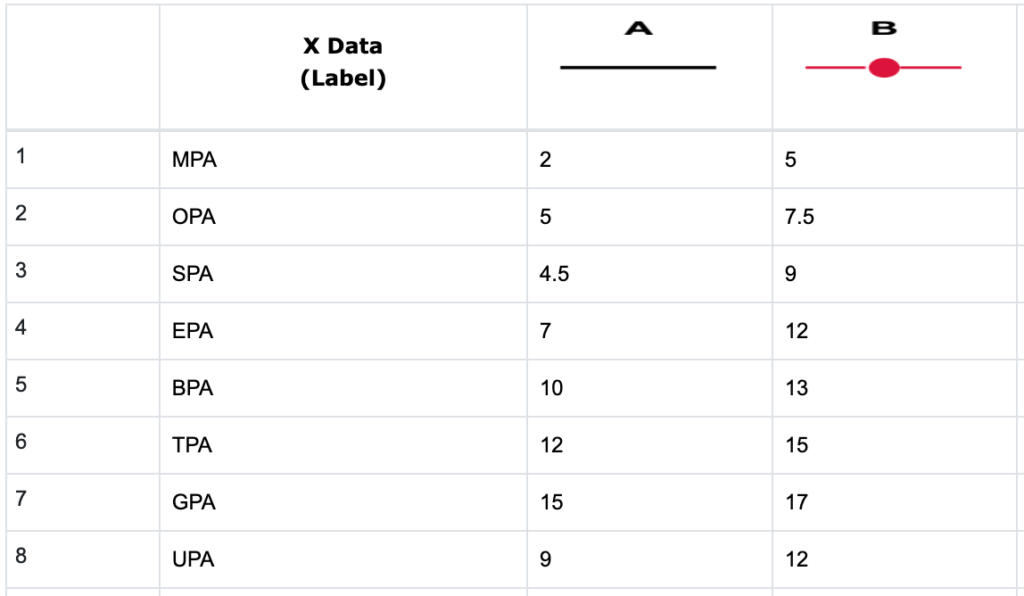Click the TPA label cell
The width and height of the screenshot is (1024, 596).
(192, 445)
